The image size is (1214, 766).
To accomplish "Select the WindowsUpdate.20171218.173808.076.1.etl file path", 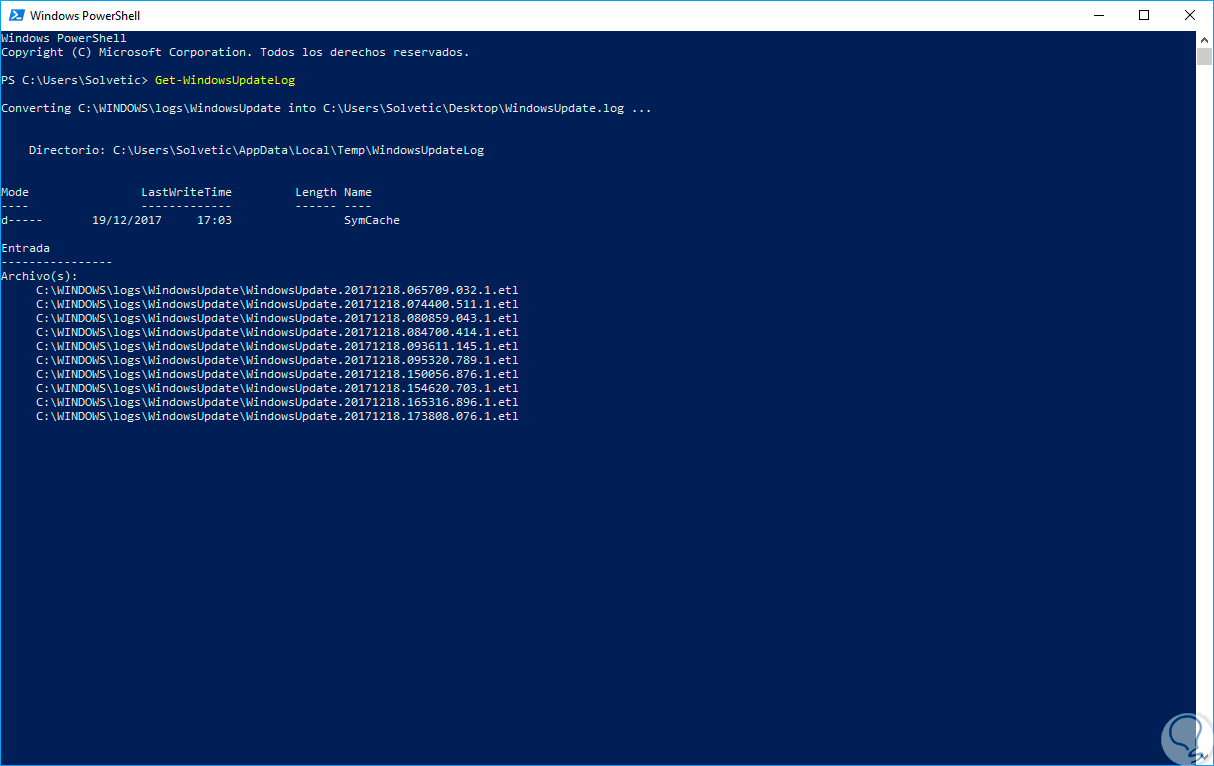I will tap(277, 415).
